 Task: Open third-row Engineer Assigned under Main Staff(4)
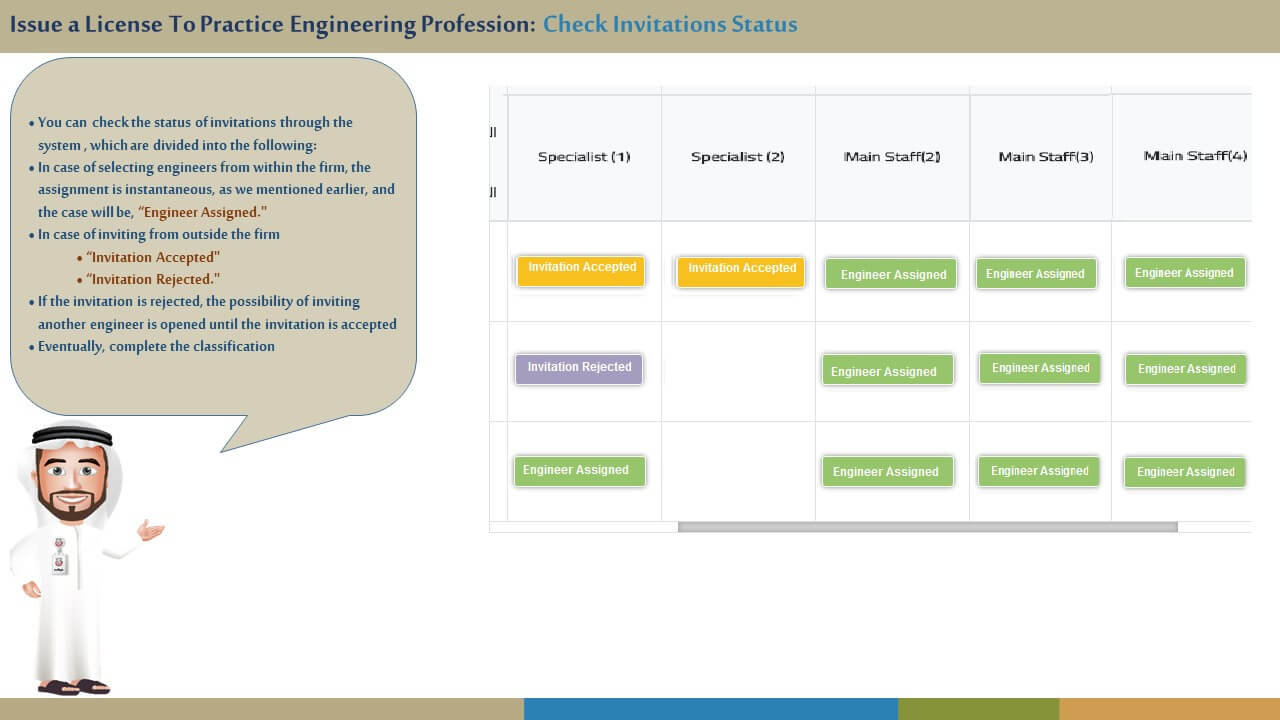pos(1185,472)
